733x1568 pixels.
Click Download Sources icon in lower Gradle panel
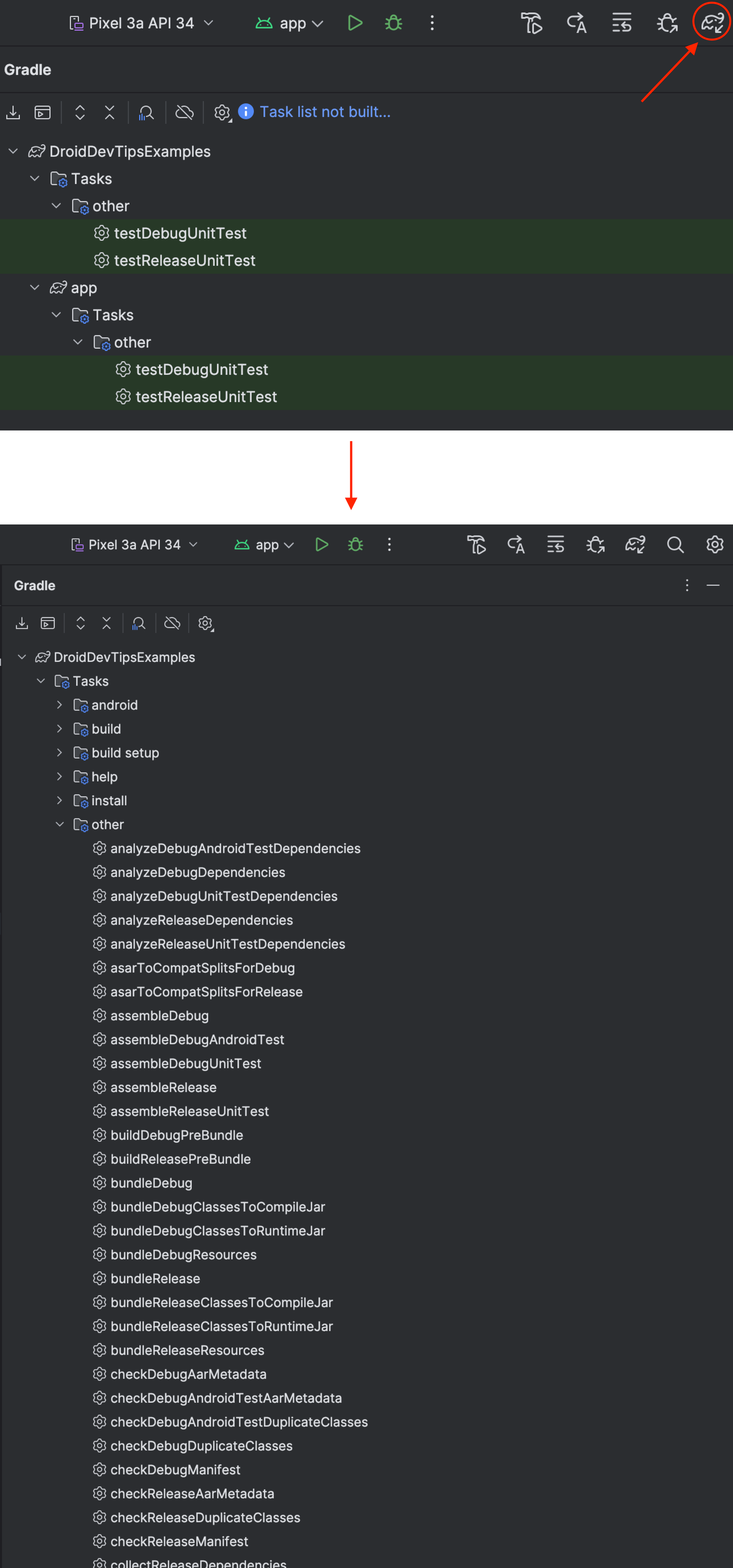[22, 623]
